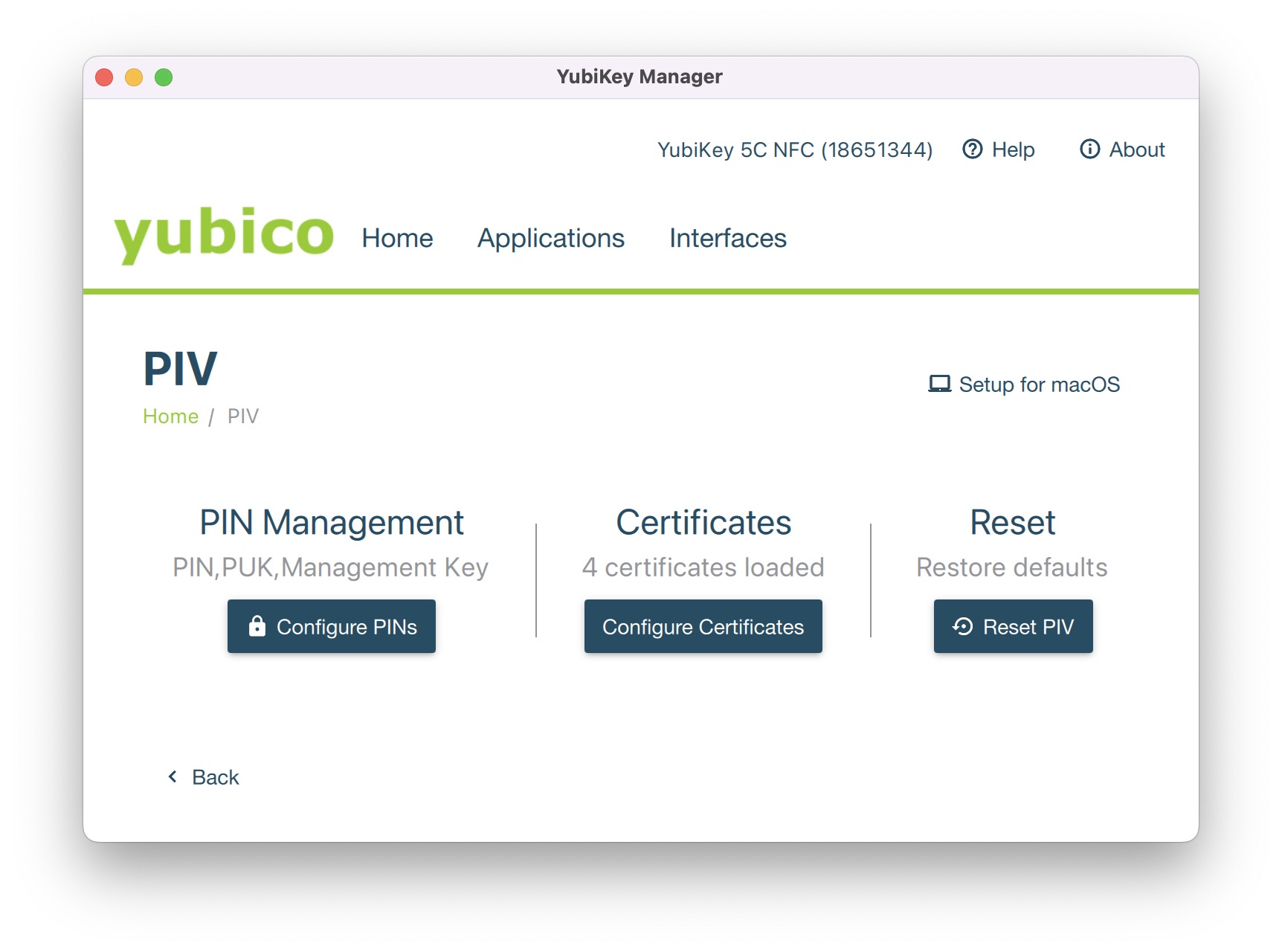Click Configure Certificates button
This screenshot has height=952, width=1282.
[x=703, y=626]
